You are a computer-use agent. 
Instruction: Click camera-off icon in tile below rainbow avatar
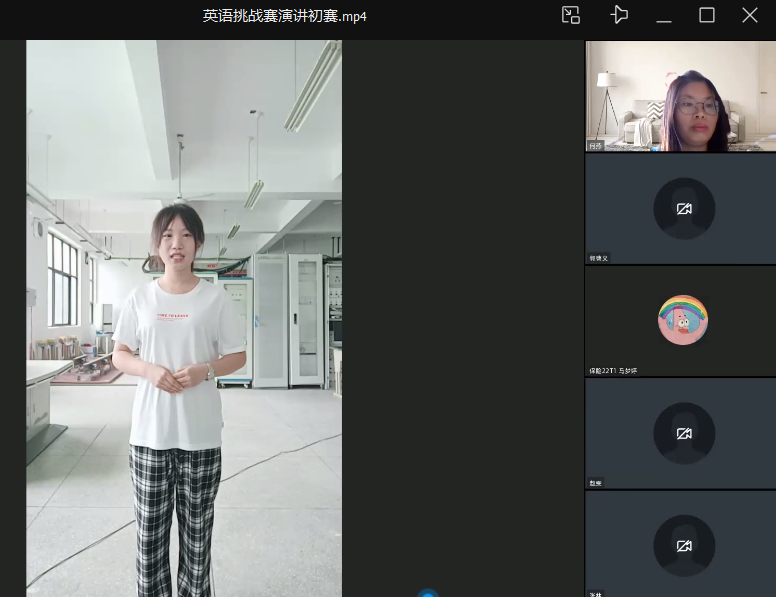tap(684, 433)
